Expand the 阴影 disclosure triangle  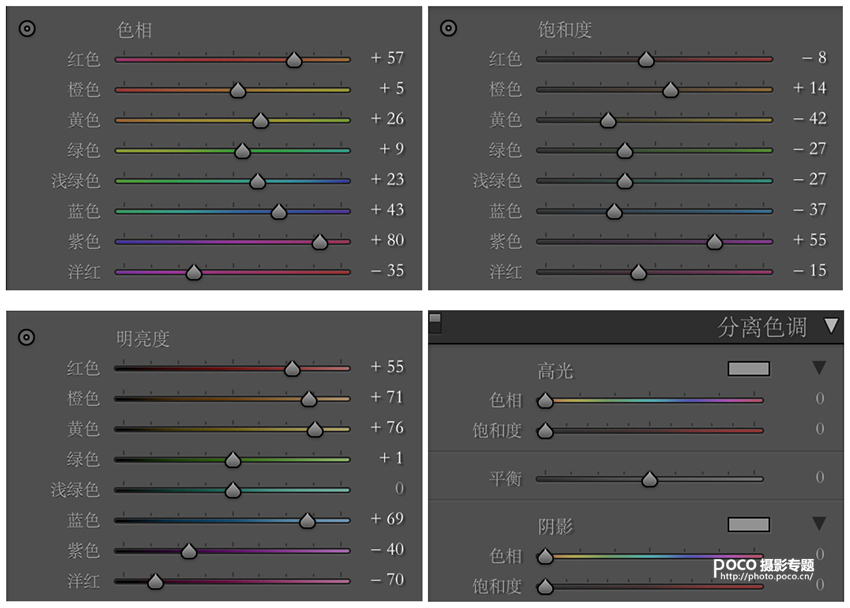(x=819, y=523)
